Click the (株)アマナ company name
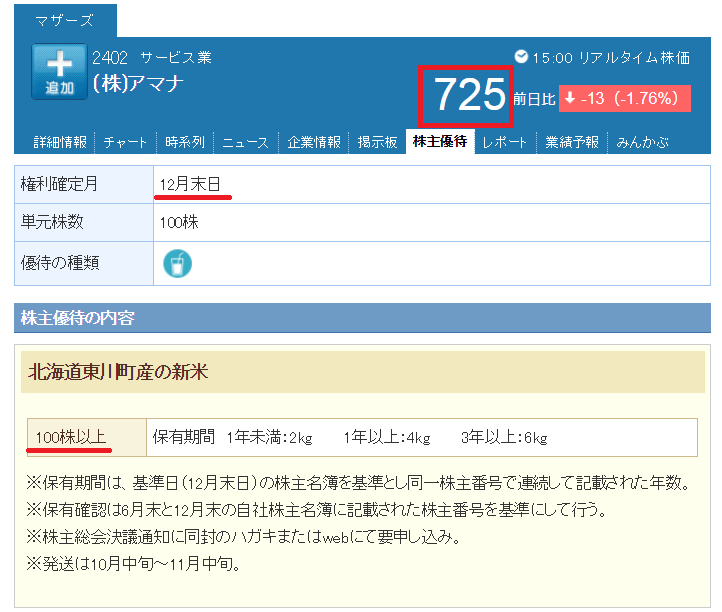Screen dimensions: 722x612 [x=138, y=83]
